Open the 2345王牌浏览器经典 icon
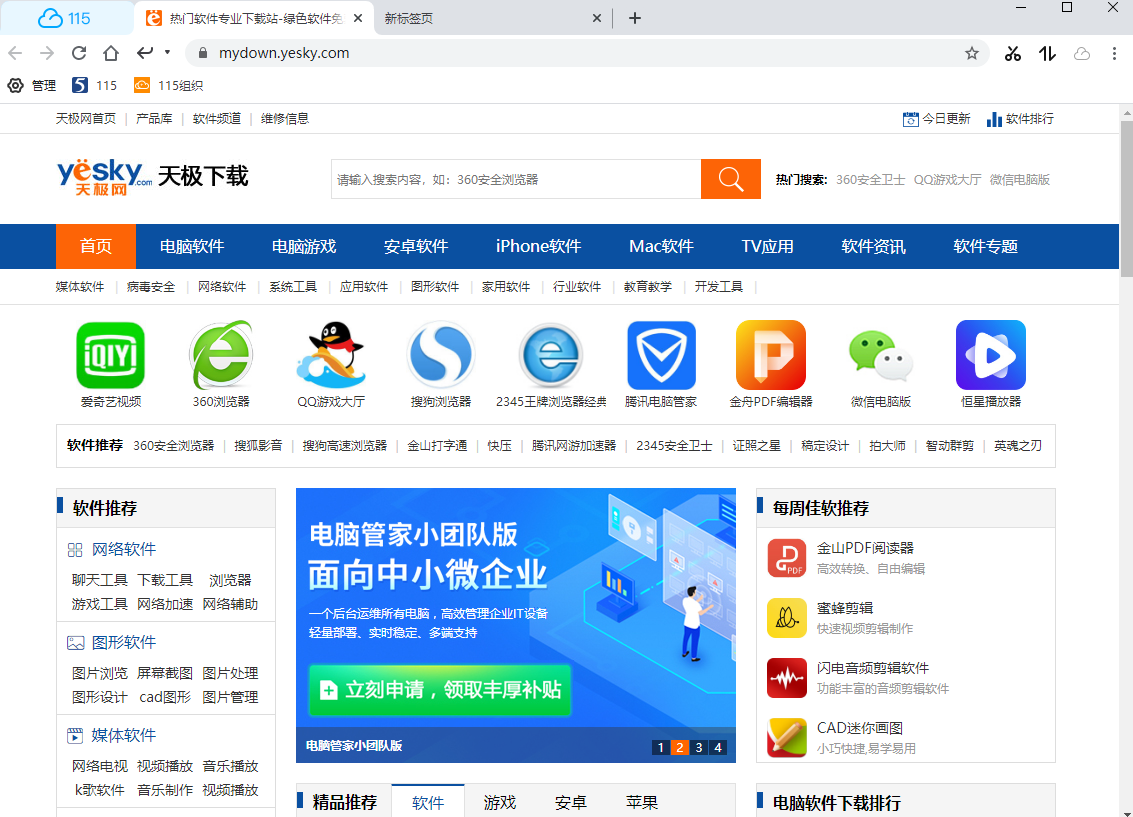The width and height of the screenshot is (1133, 817). pos(551,355)
